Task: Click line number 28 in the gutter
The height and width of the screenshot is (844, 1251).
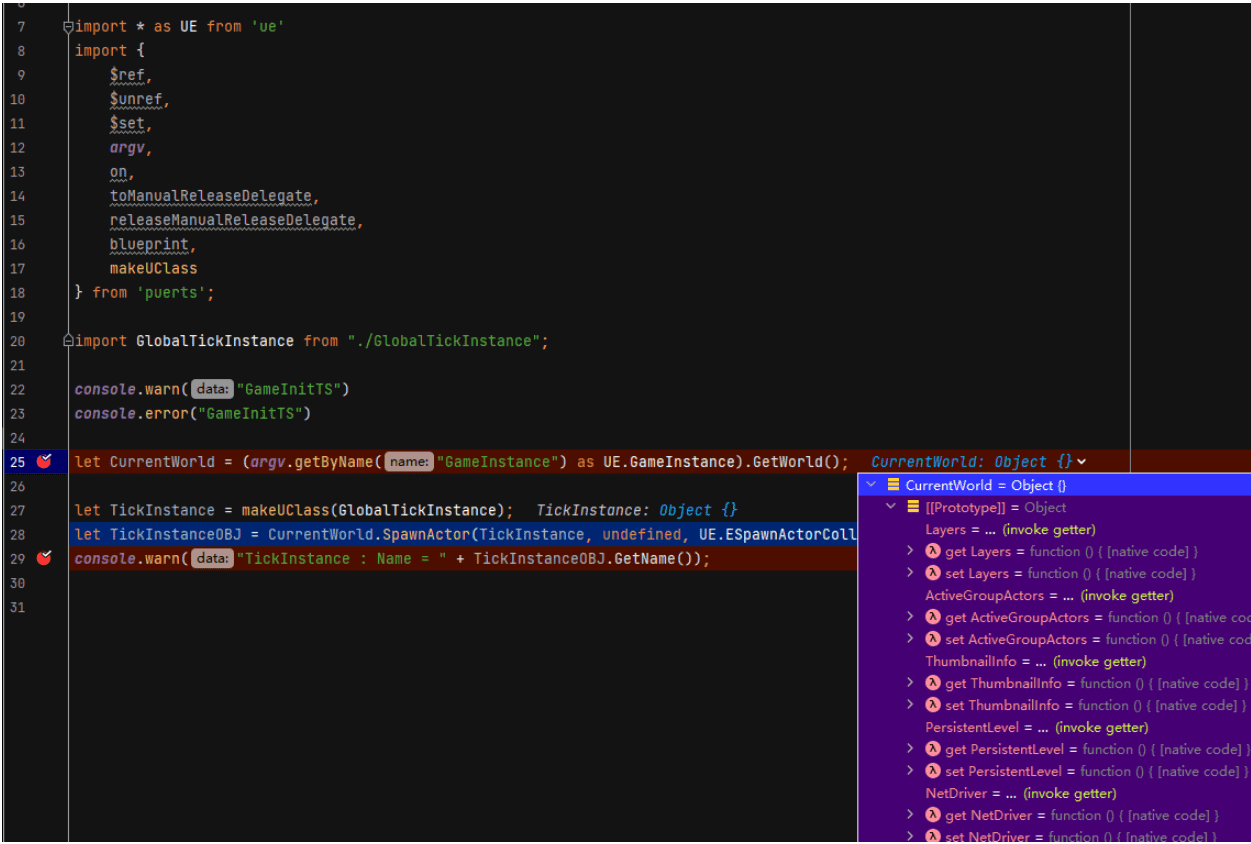Action: (17, 534)
